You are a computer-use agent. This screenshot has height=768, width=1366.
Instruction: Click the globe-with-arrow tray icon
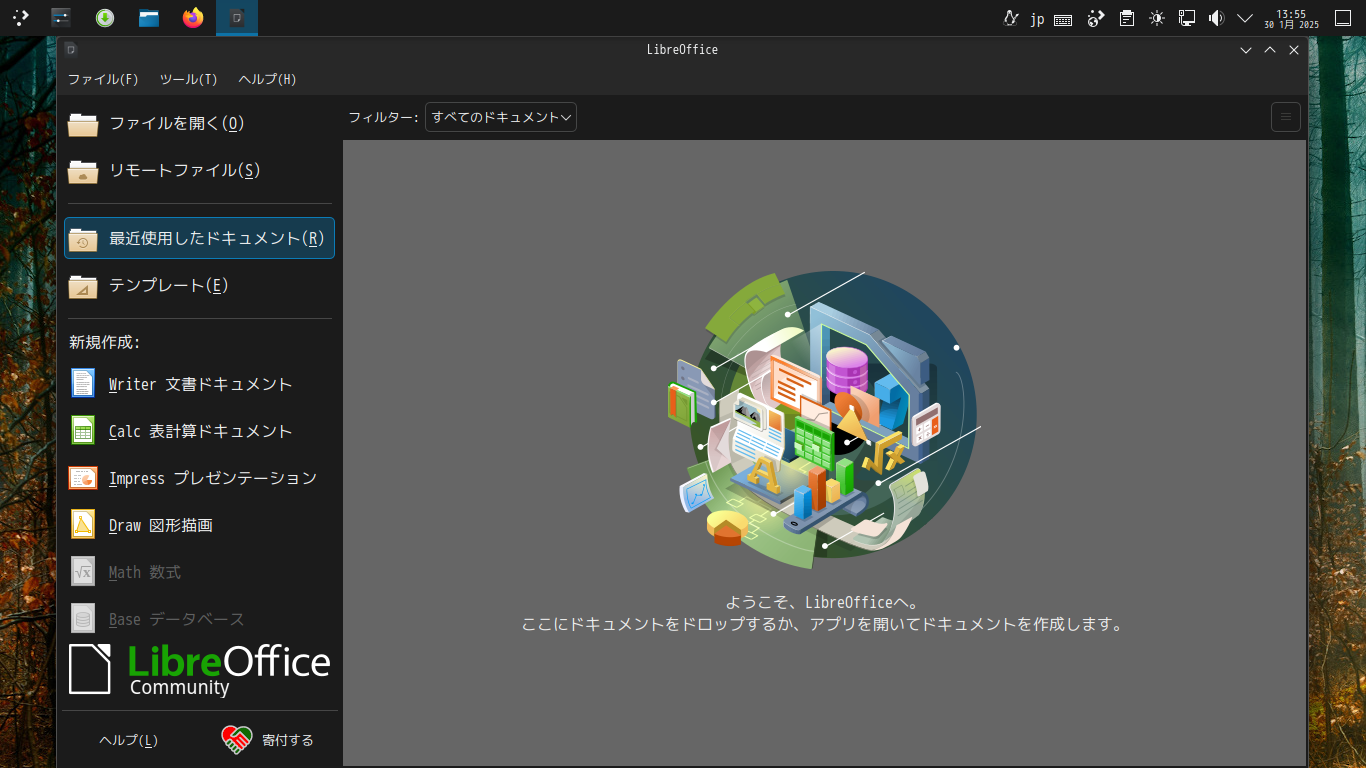(1096, 17)
